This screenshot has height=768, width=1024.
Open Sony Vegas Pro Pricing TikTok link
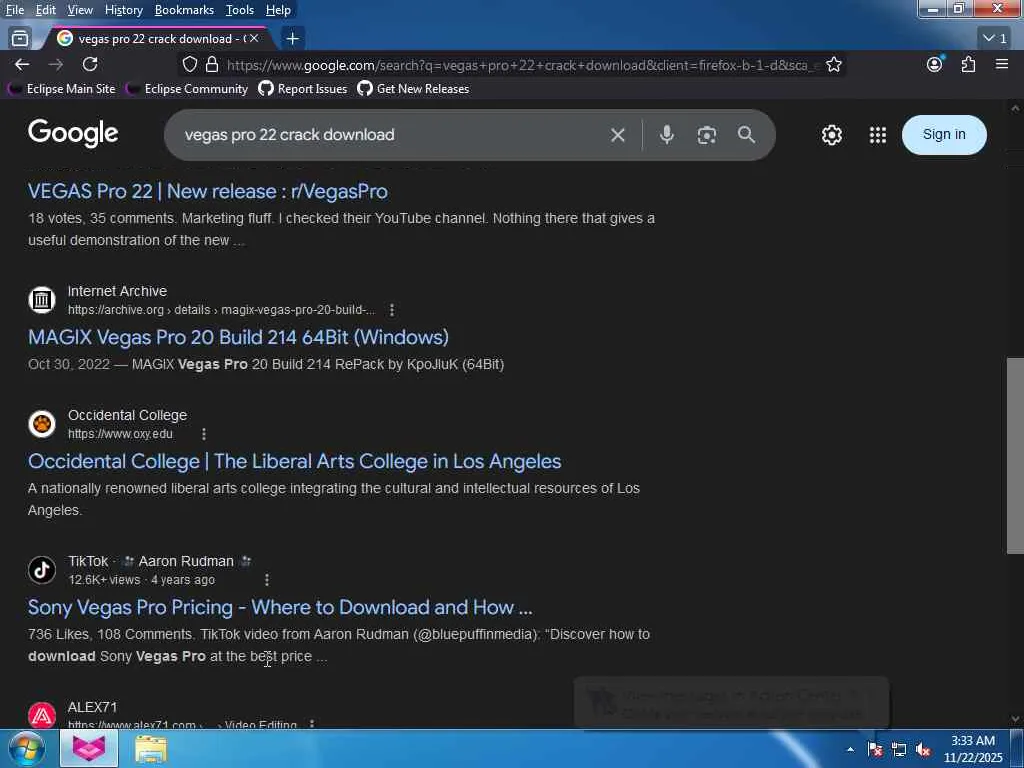pyautogui.click(x=280, y=607)
